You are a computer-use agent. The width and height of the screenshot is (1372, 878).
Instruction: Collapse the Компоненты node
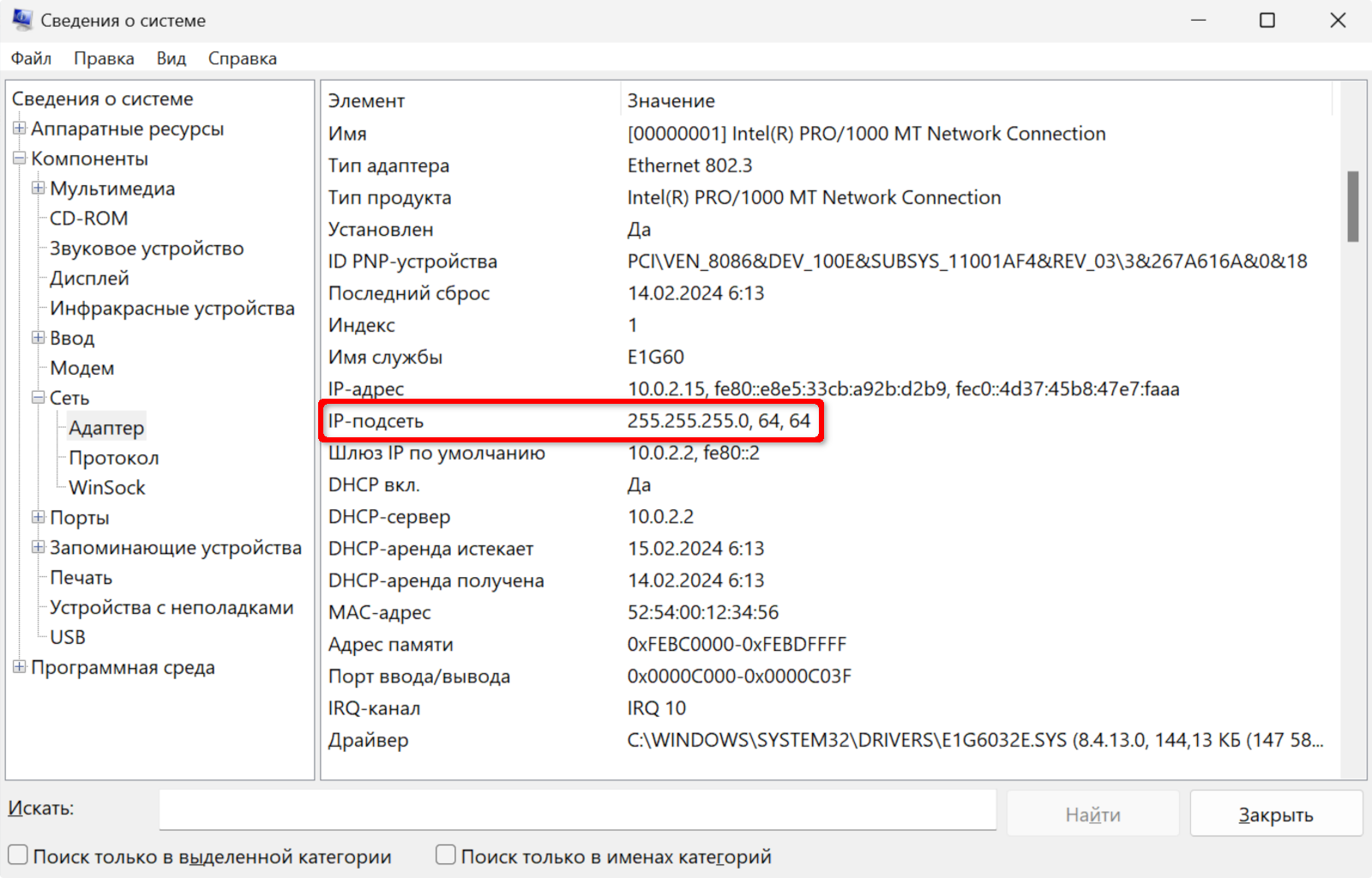[20, 159]
